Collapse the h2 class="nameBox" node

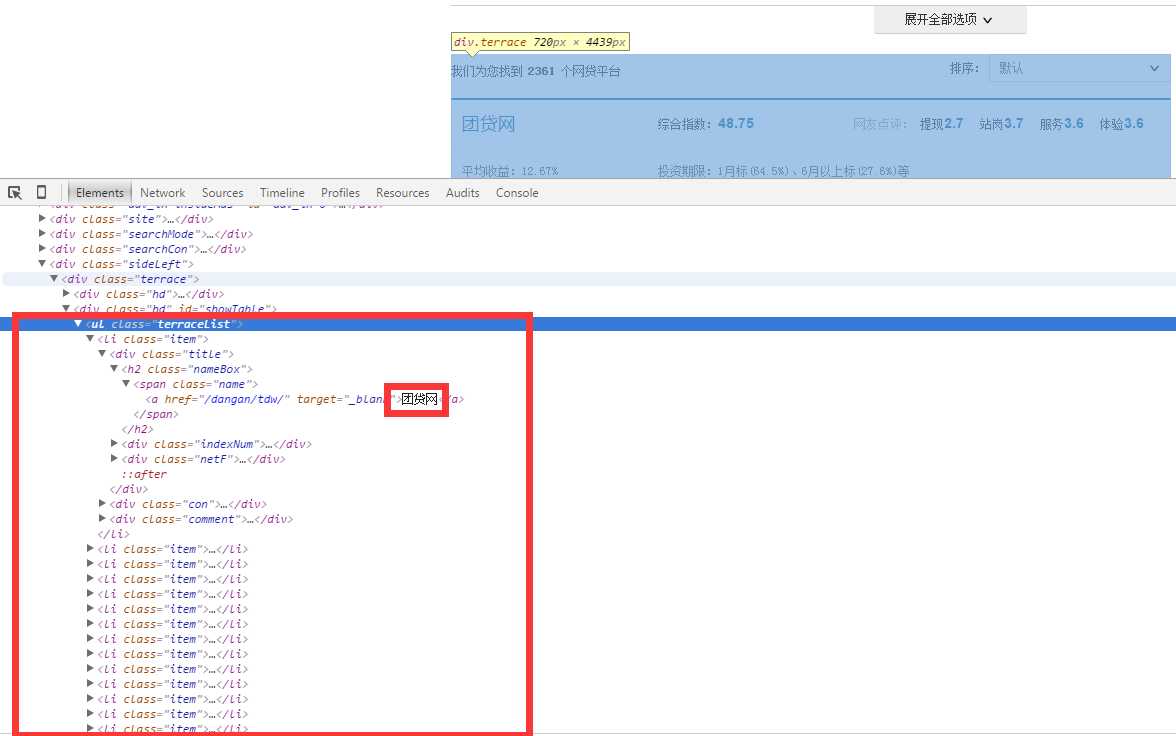tap(114, 368)
